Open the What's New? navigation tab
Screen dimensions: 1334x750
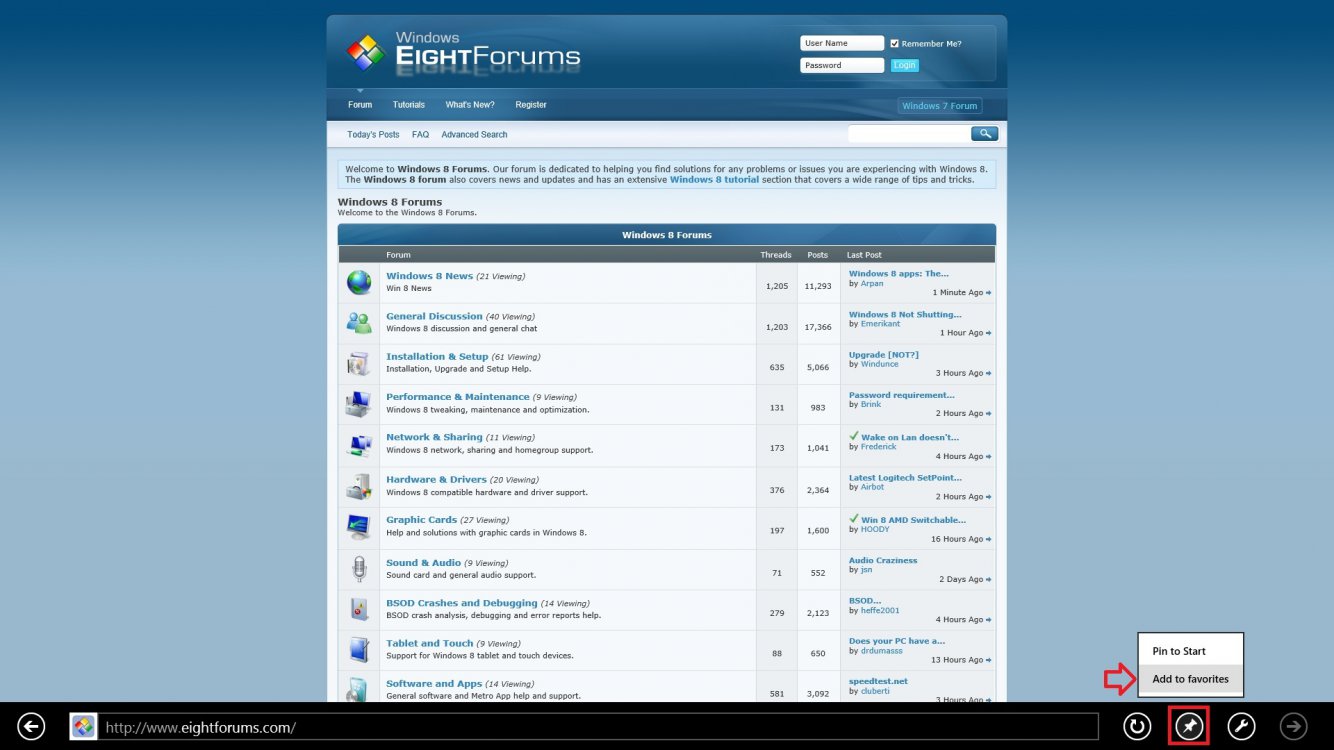(470, 105)
